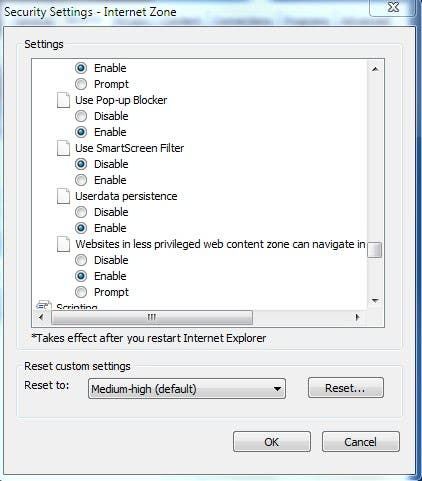
Task: Click the Userdata persistence page icon
Action: point(63,196)
